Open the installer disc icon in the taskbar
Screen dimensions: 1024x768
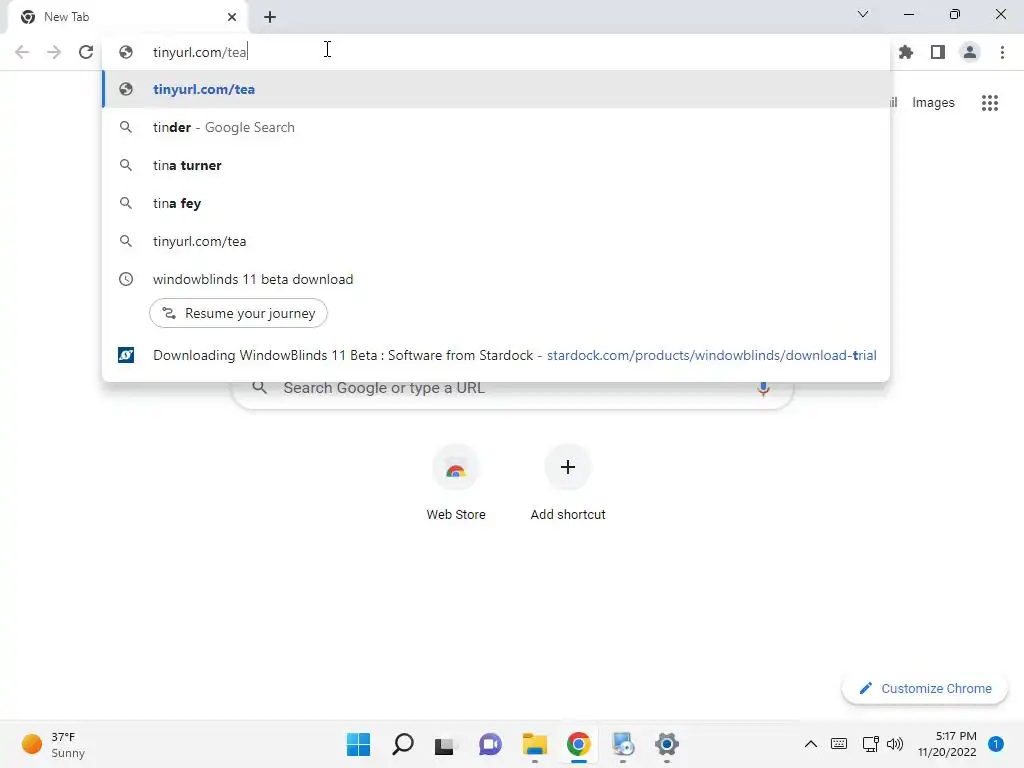[622, 744]
